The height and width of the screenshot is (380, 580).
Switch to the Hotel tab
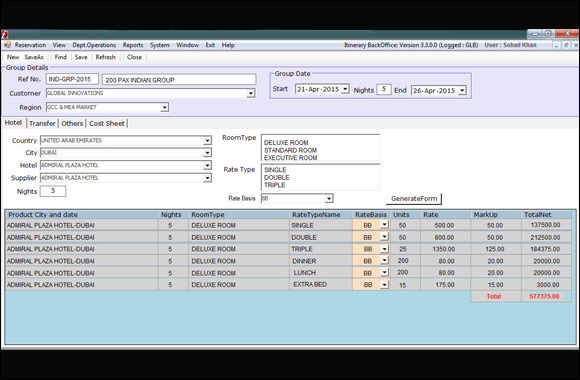[x=13, y=122]
